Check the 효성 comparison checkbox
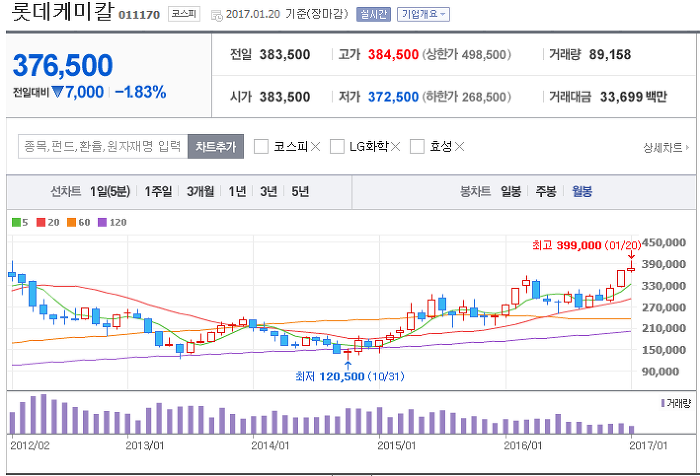The image size is (700, 476). [x=417, y=146]
